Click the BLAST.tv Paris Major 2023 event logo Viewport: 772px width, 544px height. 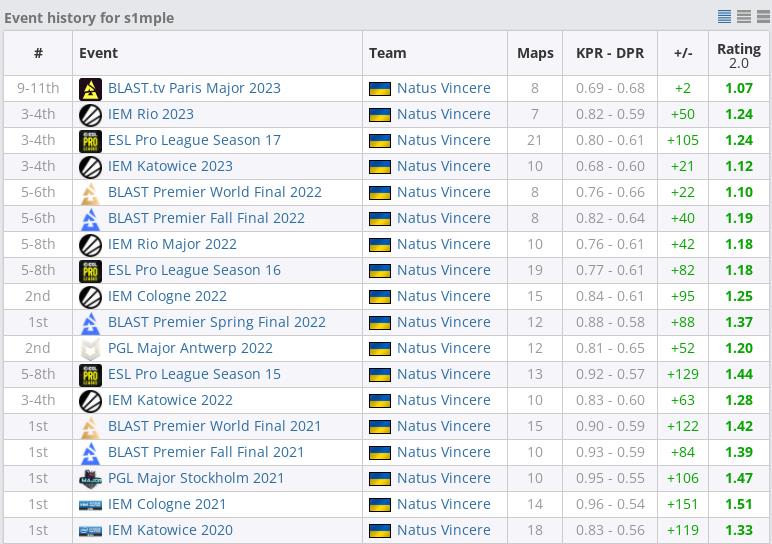[x=90, y=89]
